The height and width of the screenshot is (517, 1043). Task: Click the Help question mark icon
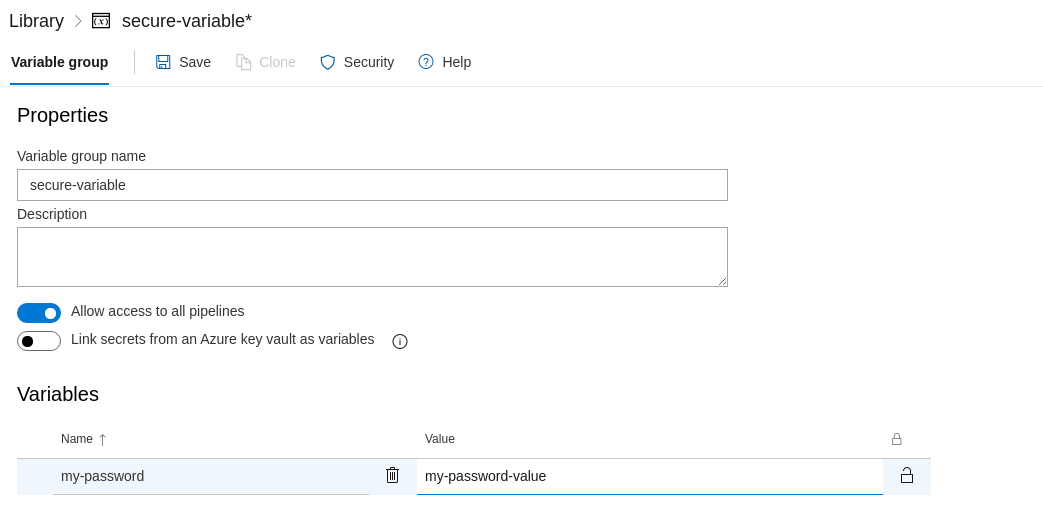click(426, 62)
